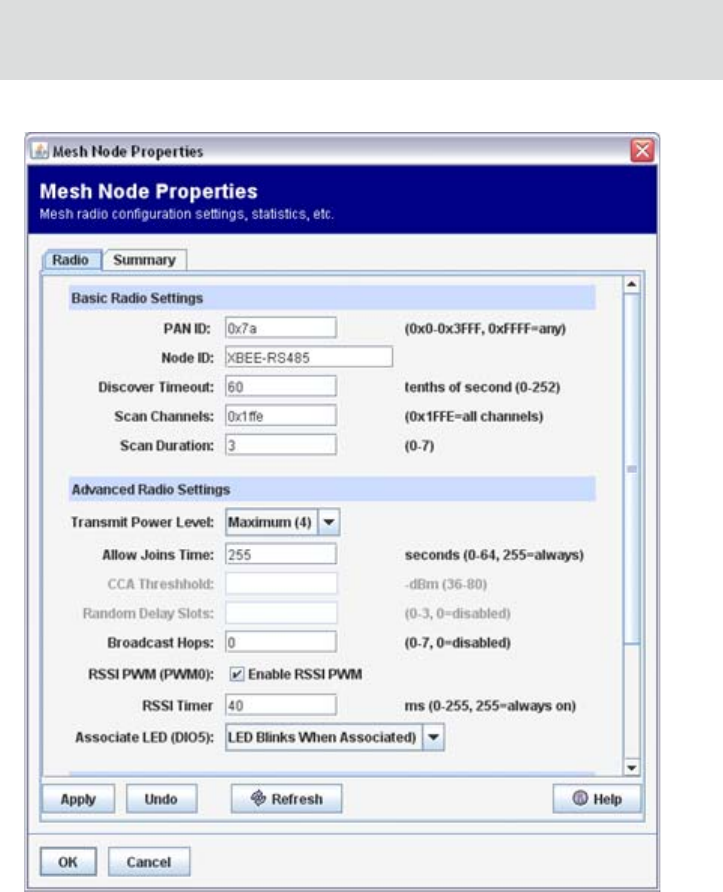Expand the Associate LED (DIO5) dropdown
The image size is (723, 892).
[433, 737]
